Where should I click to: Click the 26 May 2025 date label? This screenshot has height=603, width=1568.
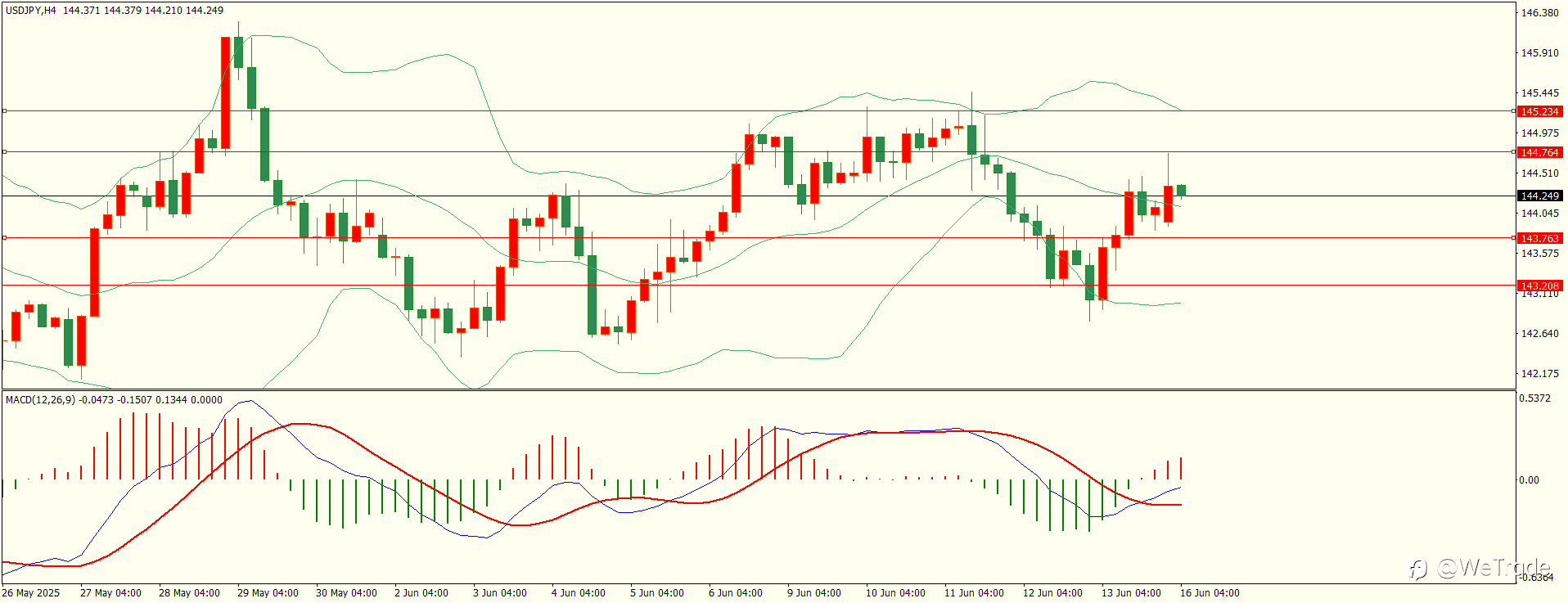(x=31, y=592)
